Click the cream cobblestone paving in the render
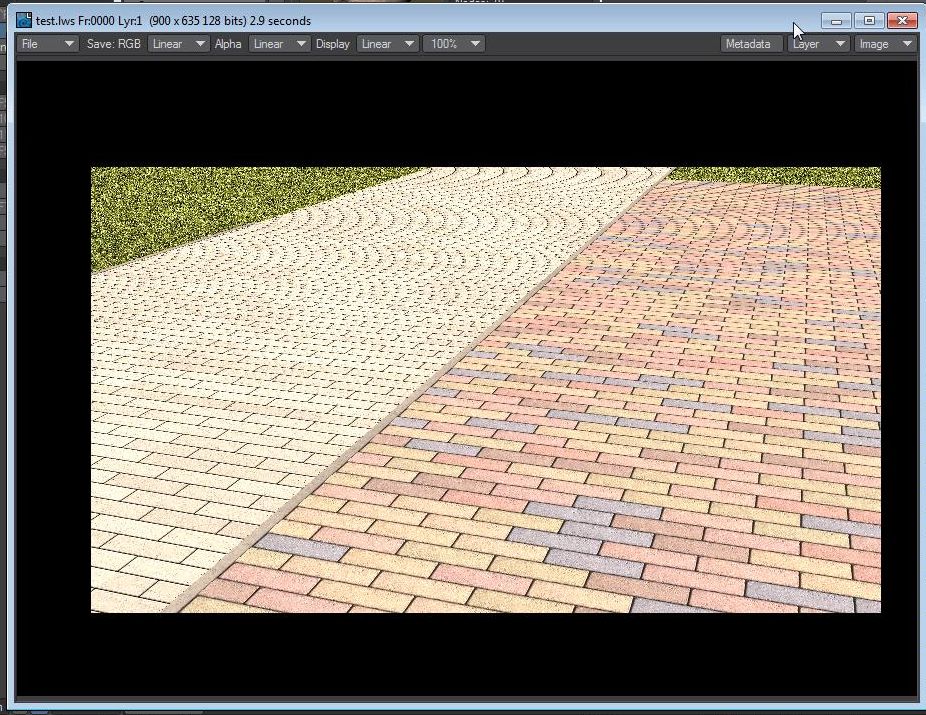Image resolution: width=926 pixels, height=715 pixels. pos(300,320)
